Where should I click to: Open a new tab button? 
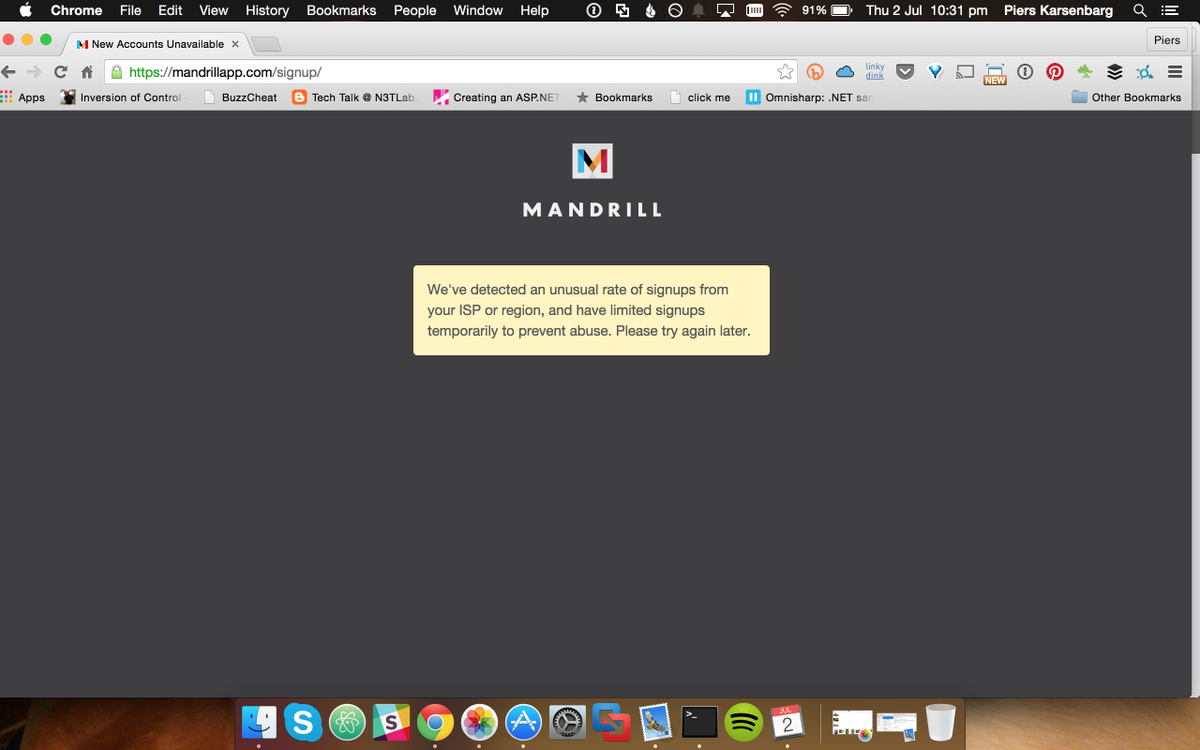(265, 45)
